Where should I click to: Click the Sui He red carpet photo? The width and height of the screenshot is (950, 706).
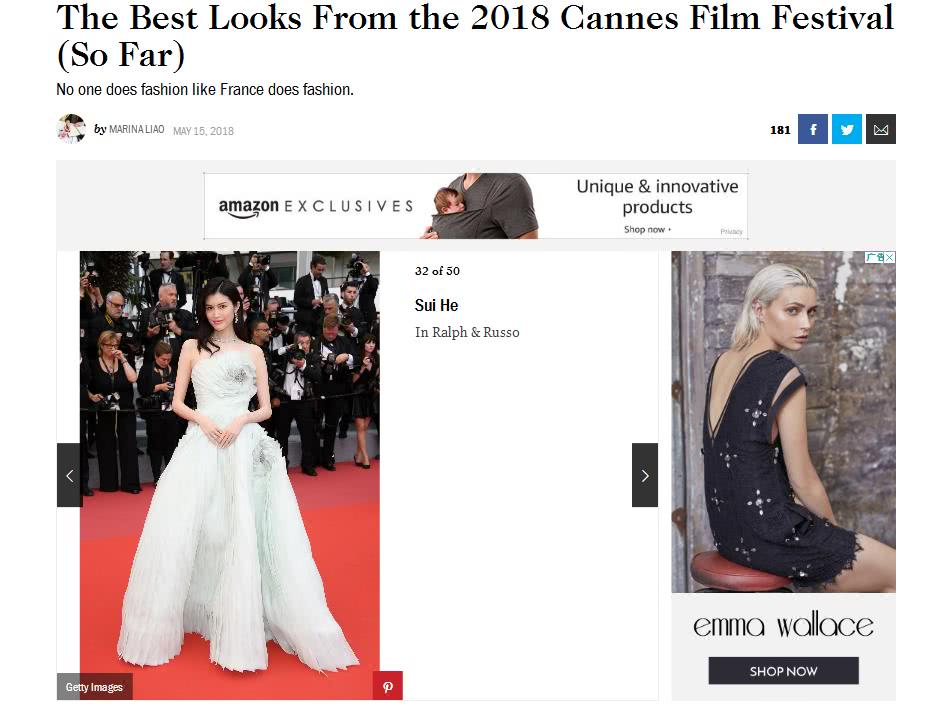(x=230, y=475)
